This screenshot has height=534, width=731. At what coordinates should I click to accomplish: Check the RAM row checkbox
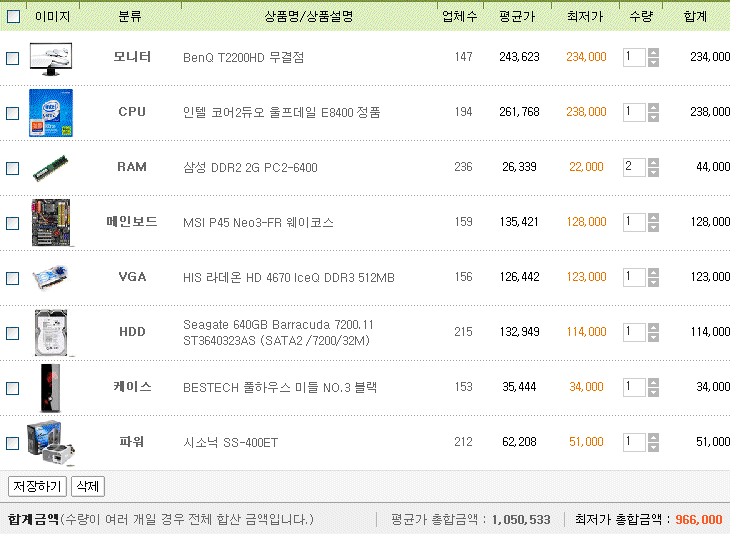point(13,168)
